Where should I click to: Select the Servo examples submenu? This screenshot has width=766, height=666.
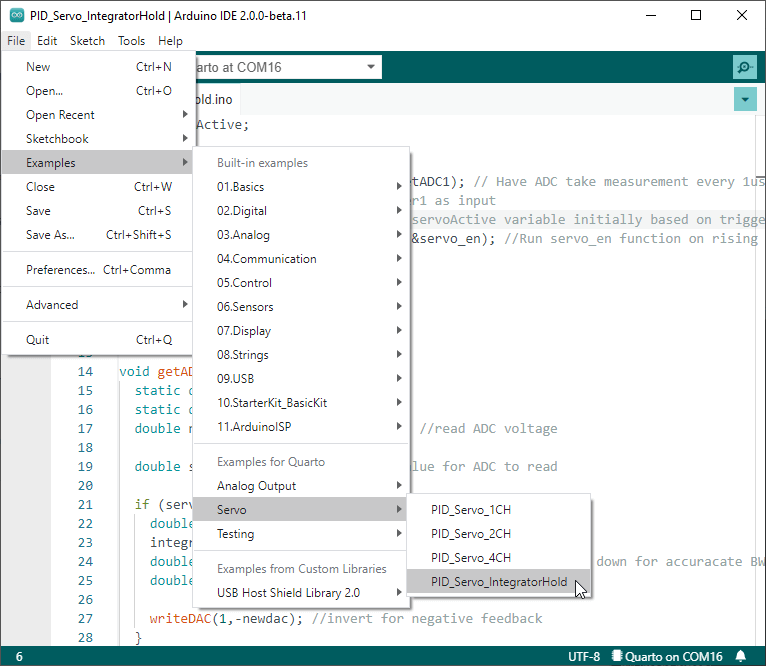[x=301, y=509]
